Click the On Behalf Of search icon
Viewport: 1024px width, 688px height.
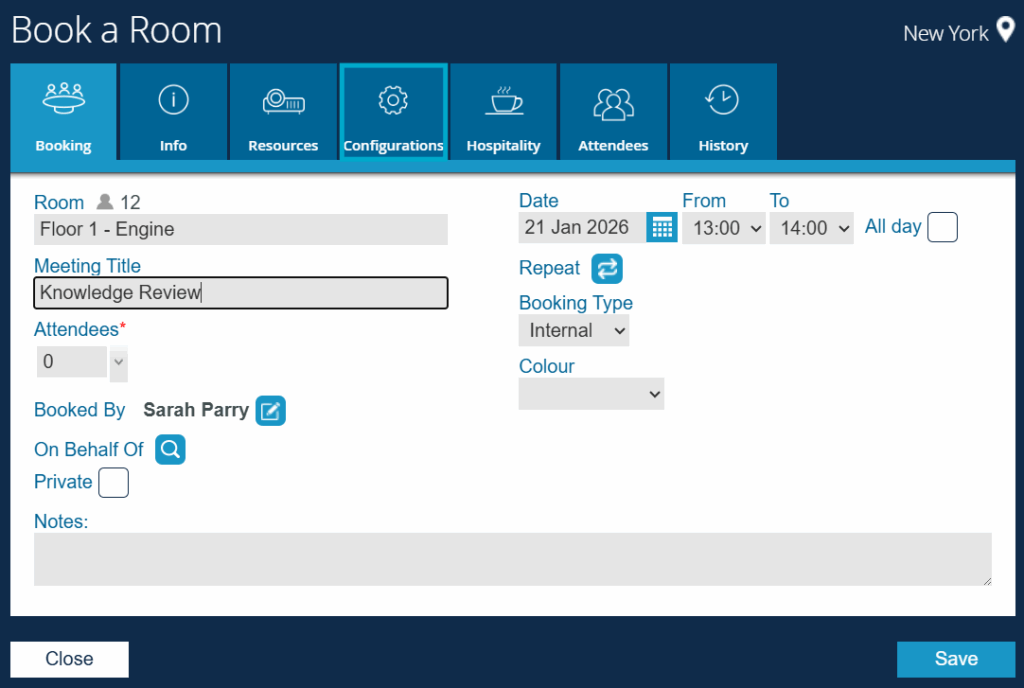click(x=170, y=450)
